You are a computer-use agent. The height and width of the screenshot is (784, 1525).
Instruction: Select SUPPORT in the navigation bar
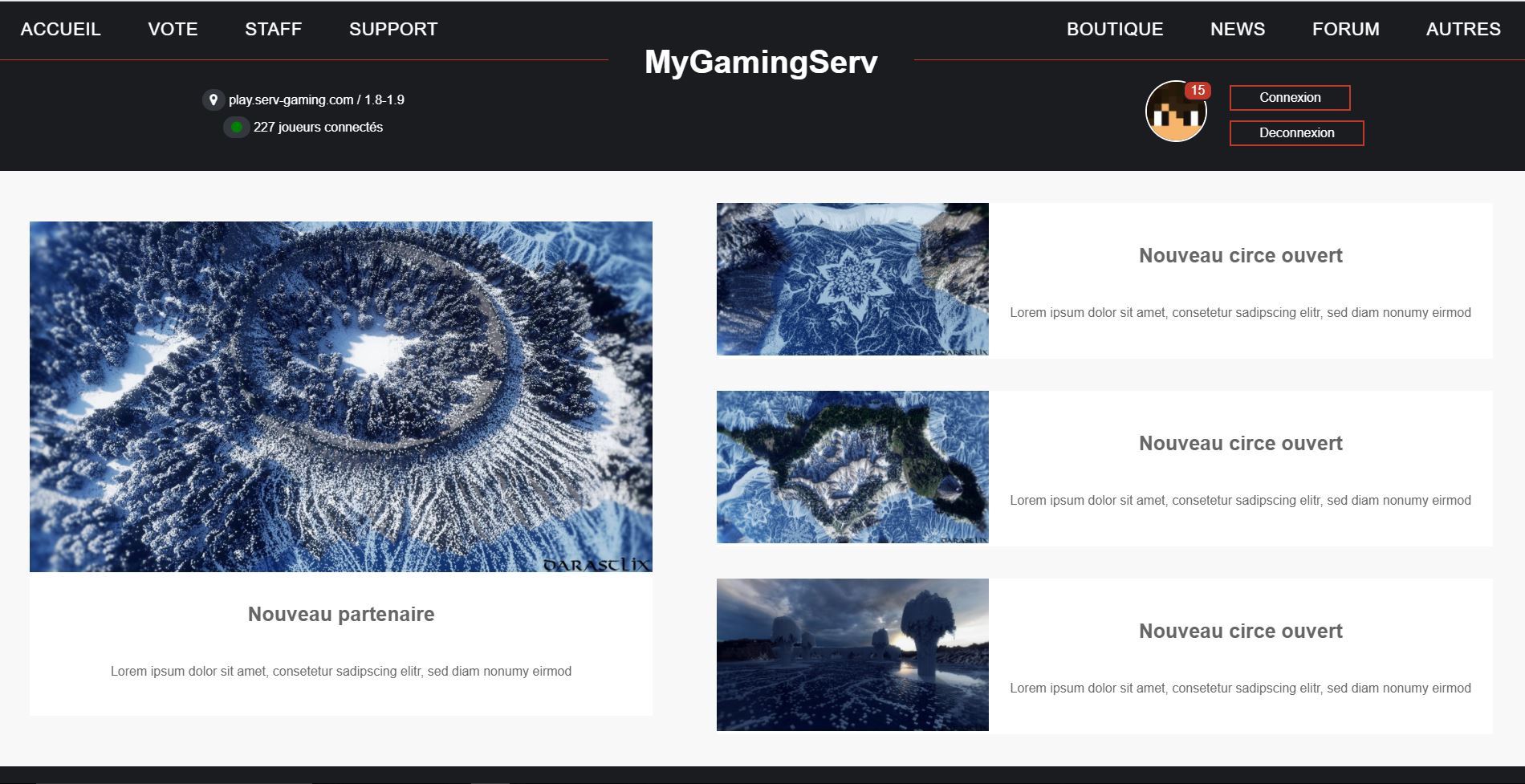coord(393,29)
